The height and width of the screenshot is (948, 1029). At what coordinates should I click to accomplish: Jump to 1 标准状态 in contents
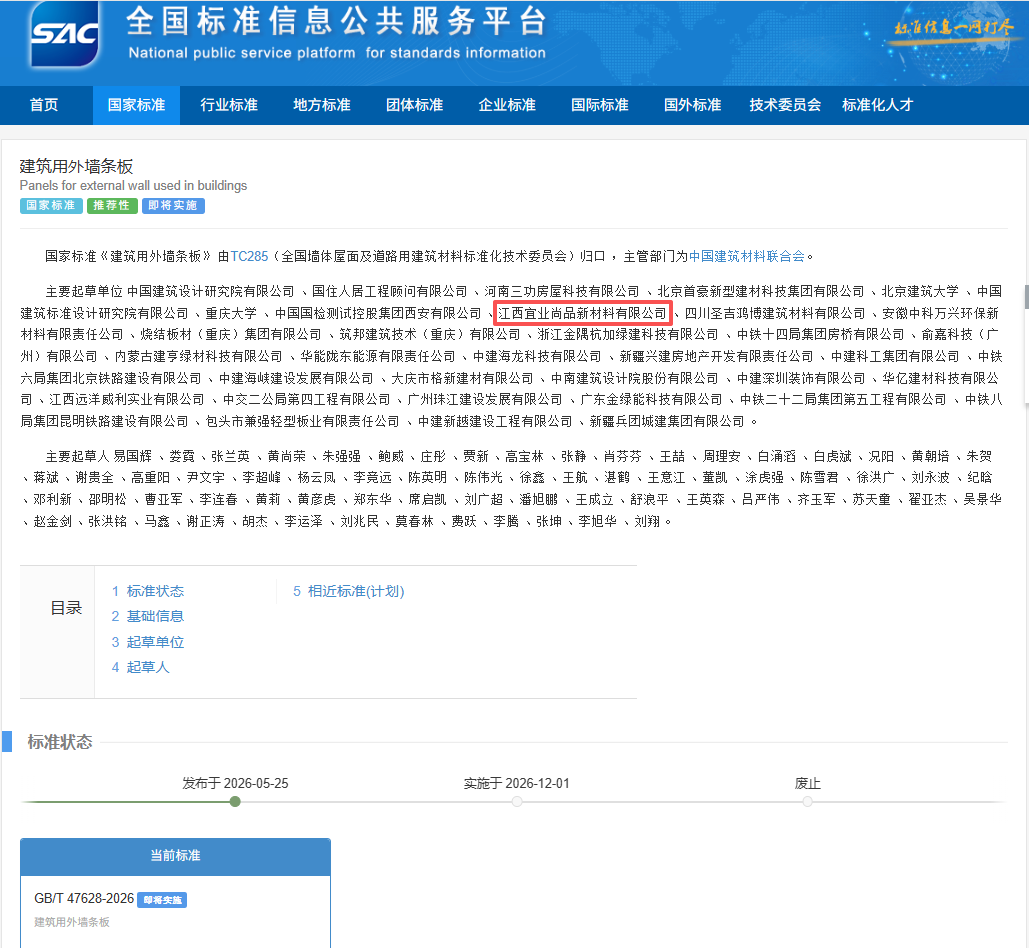148,591
